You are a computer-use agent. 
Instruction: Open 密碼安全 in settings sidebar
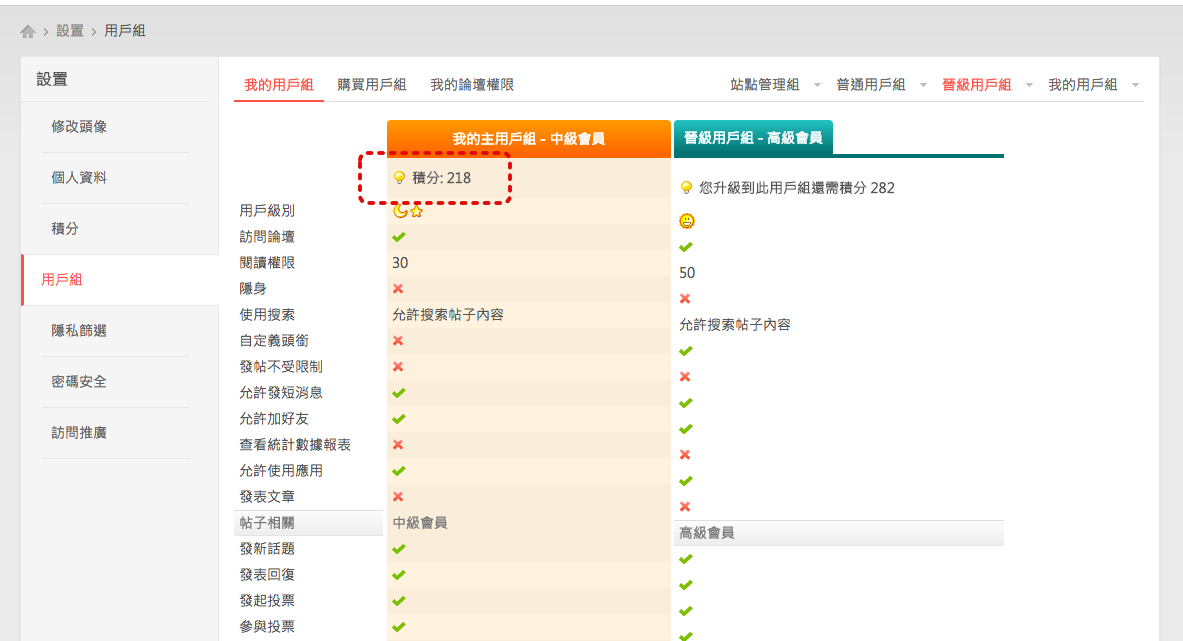(79, 382)
